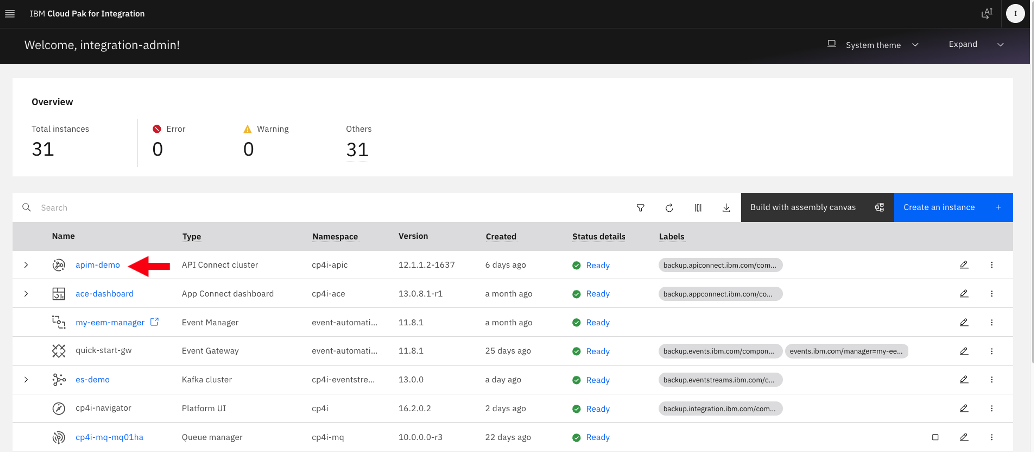
Task: Click the App Connect icon for ace-dashboard
Action: tap(59, 294)
